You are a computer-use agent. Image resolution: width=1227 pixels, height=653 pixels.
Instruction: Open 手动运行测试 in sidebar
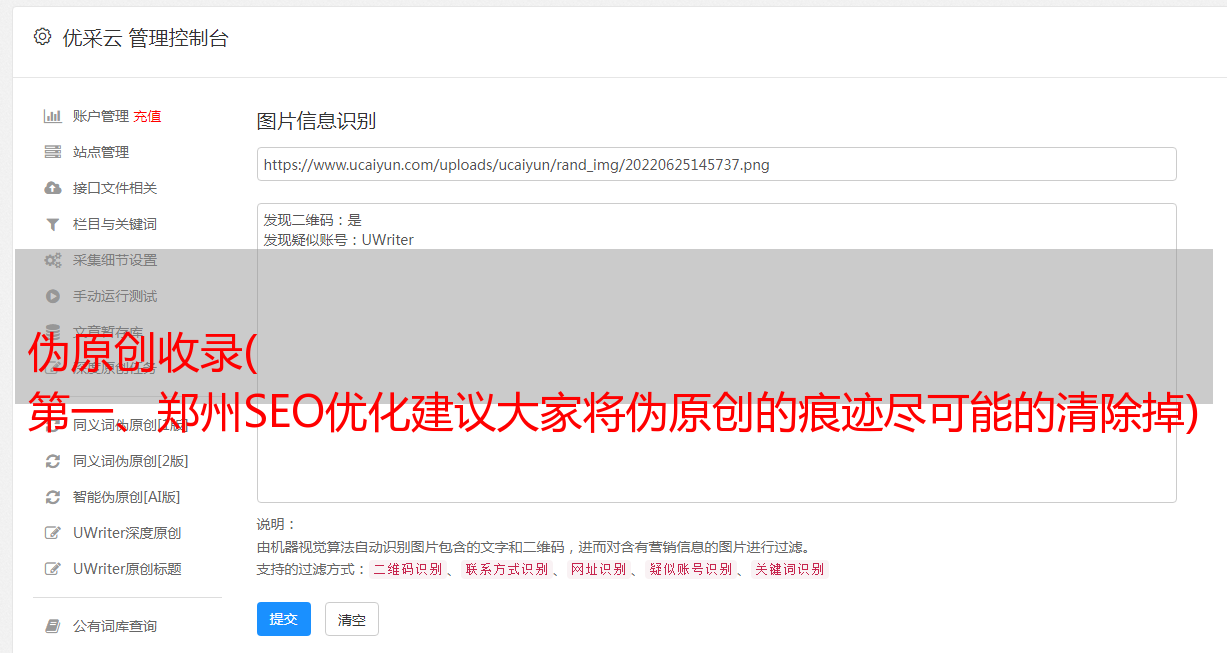(x=115, y=296)
